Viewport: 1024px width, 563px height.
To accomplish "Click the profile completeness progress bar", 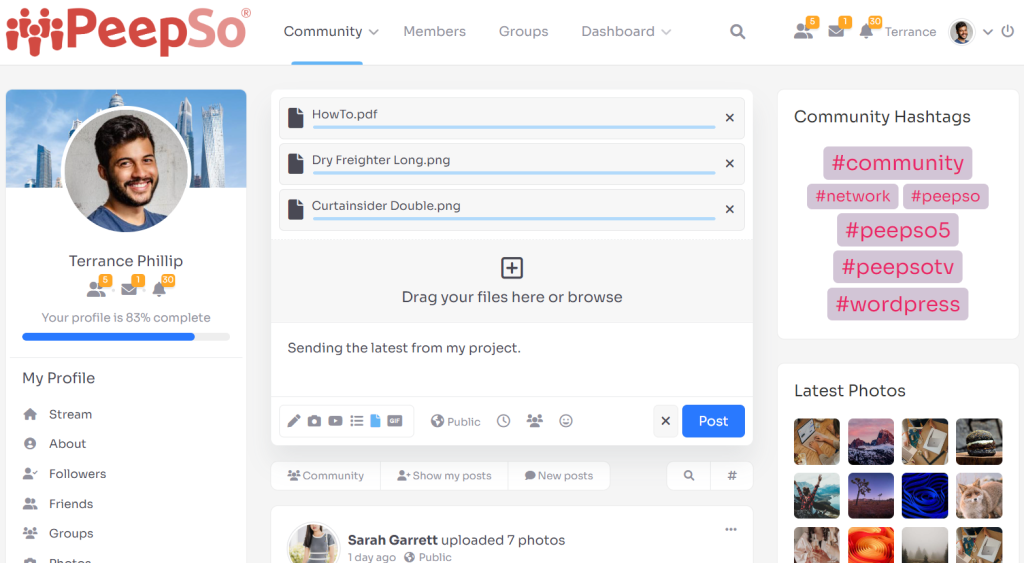I will pyautogui.click(x=126, y=337).
